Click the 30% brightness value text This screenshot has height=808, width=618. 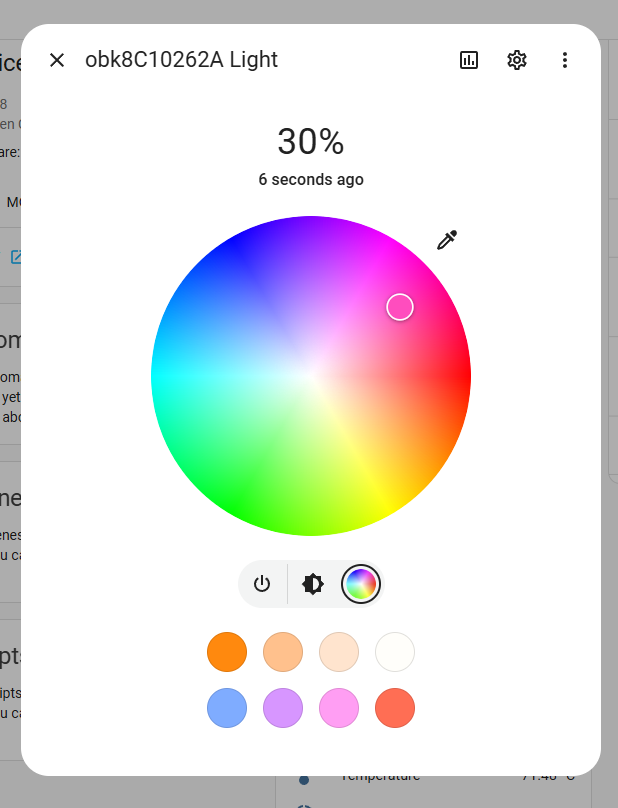pyautogui.click(x=311, y=142)
